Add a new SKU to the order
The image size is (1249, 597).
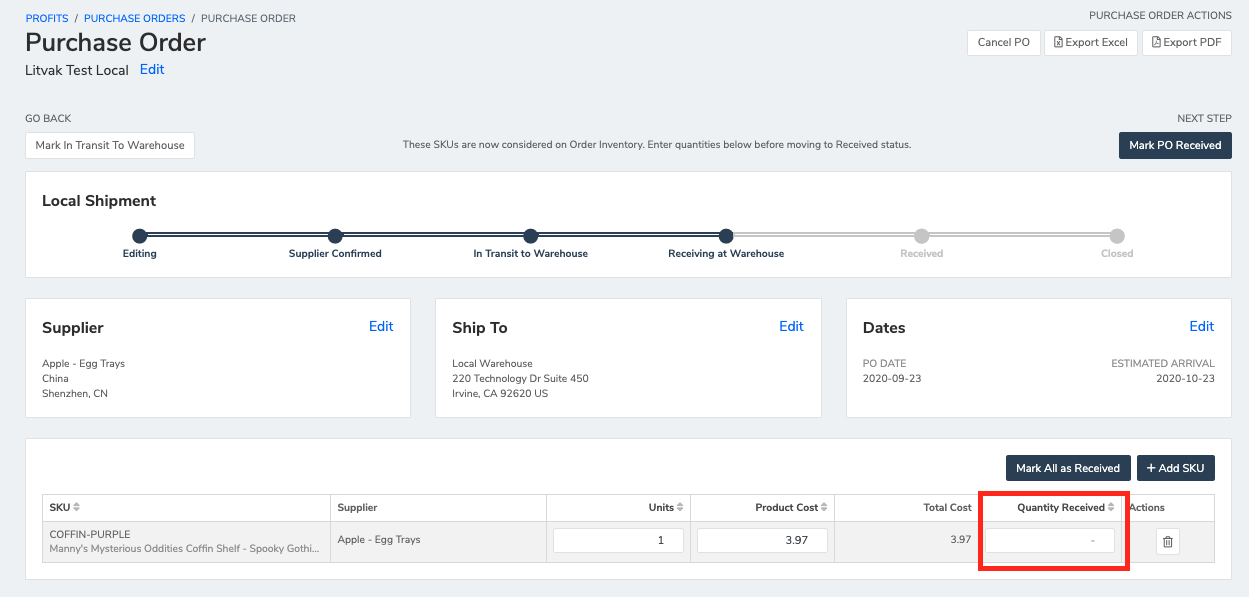1175,468
